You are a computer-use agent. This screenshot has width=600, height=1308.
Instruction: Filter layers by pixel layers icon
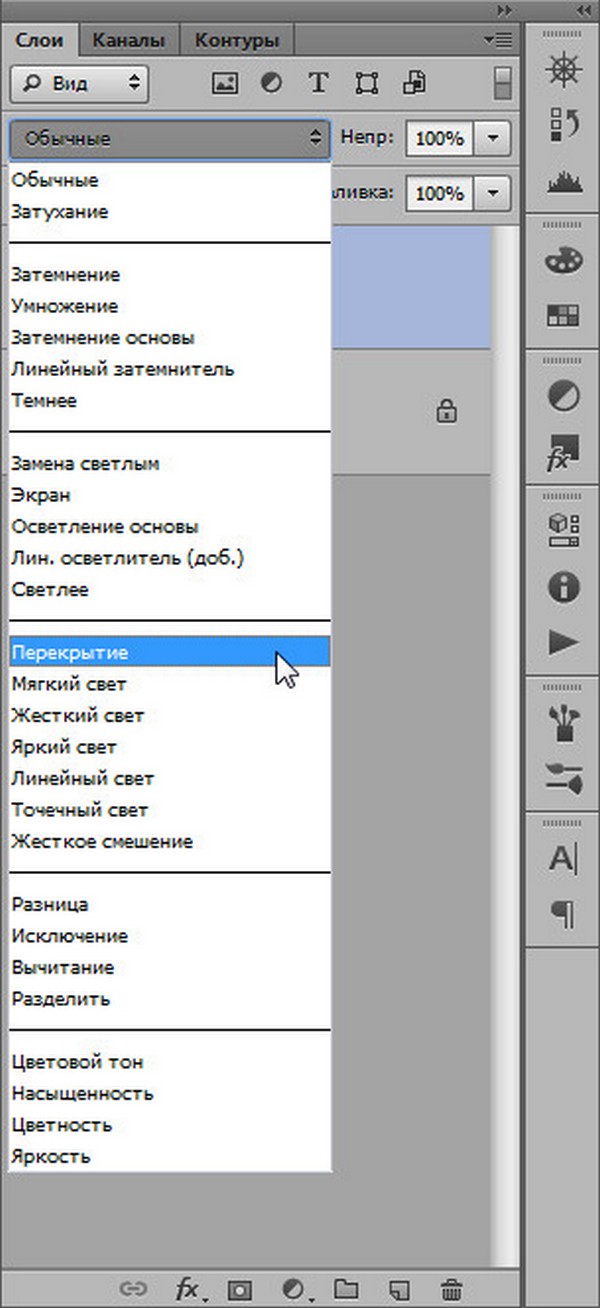pyautogui.click(x=224, y=84)
